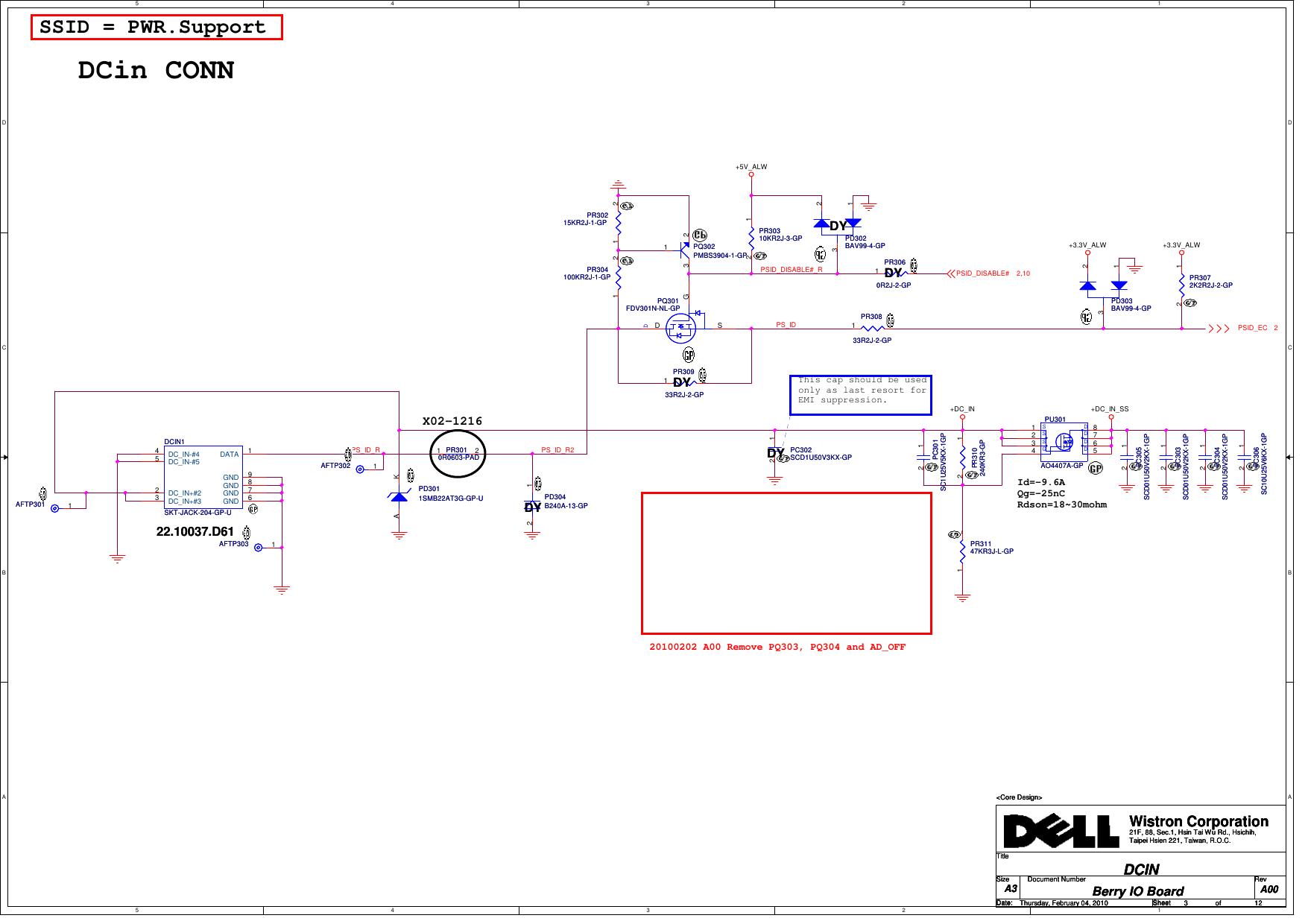Click the +3.3V_ALW rail above PR307
1308x924 pixels.
point(1181,248)
